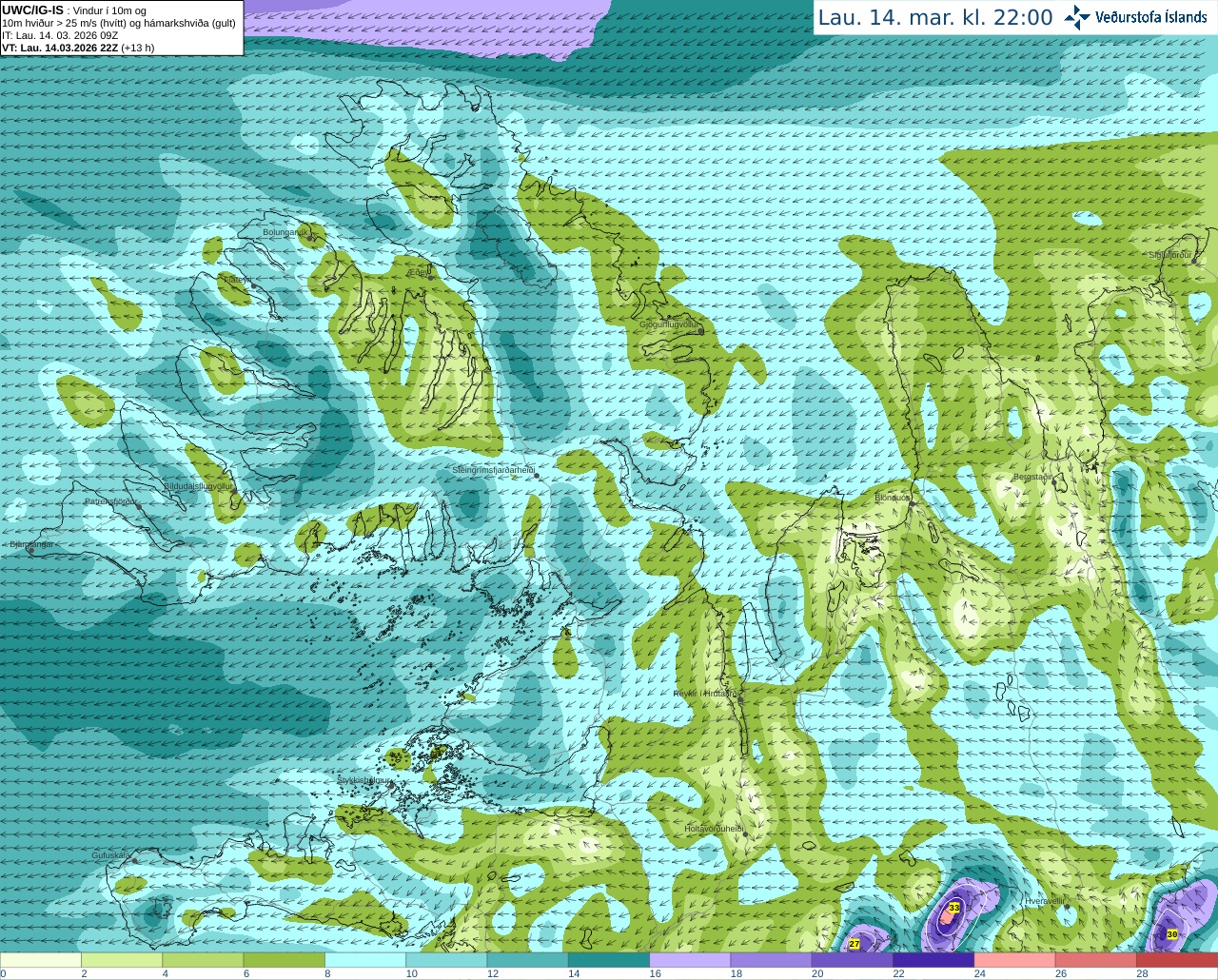Click the IT: Lau. 14.03.2026 09Z line
This screenshot has height=980, width=1218.
pos(60,35)
